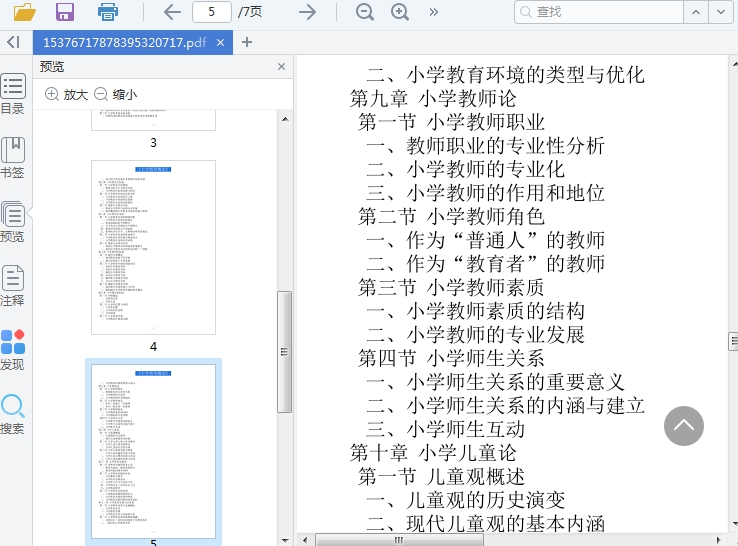The height and width of the screenshot is (546, 738).
Task: Go to previous search result arrow
Action: (x=696, y=12)
